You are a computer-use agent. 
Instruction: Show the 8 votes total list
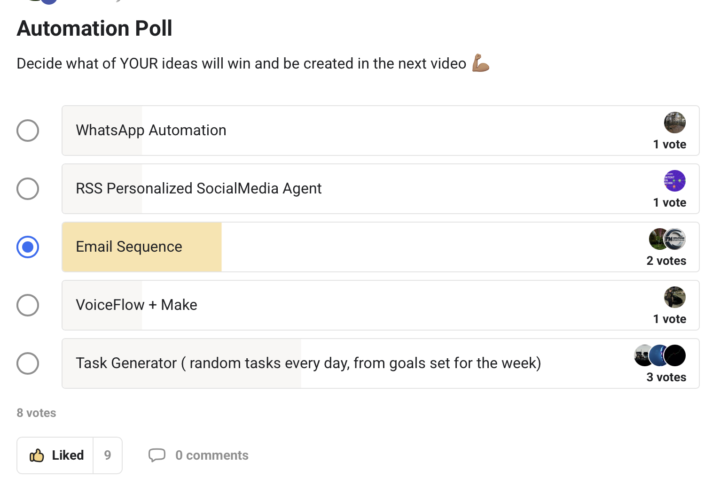[36, 412]
